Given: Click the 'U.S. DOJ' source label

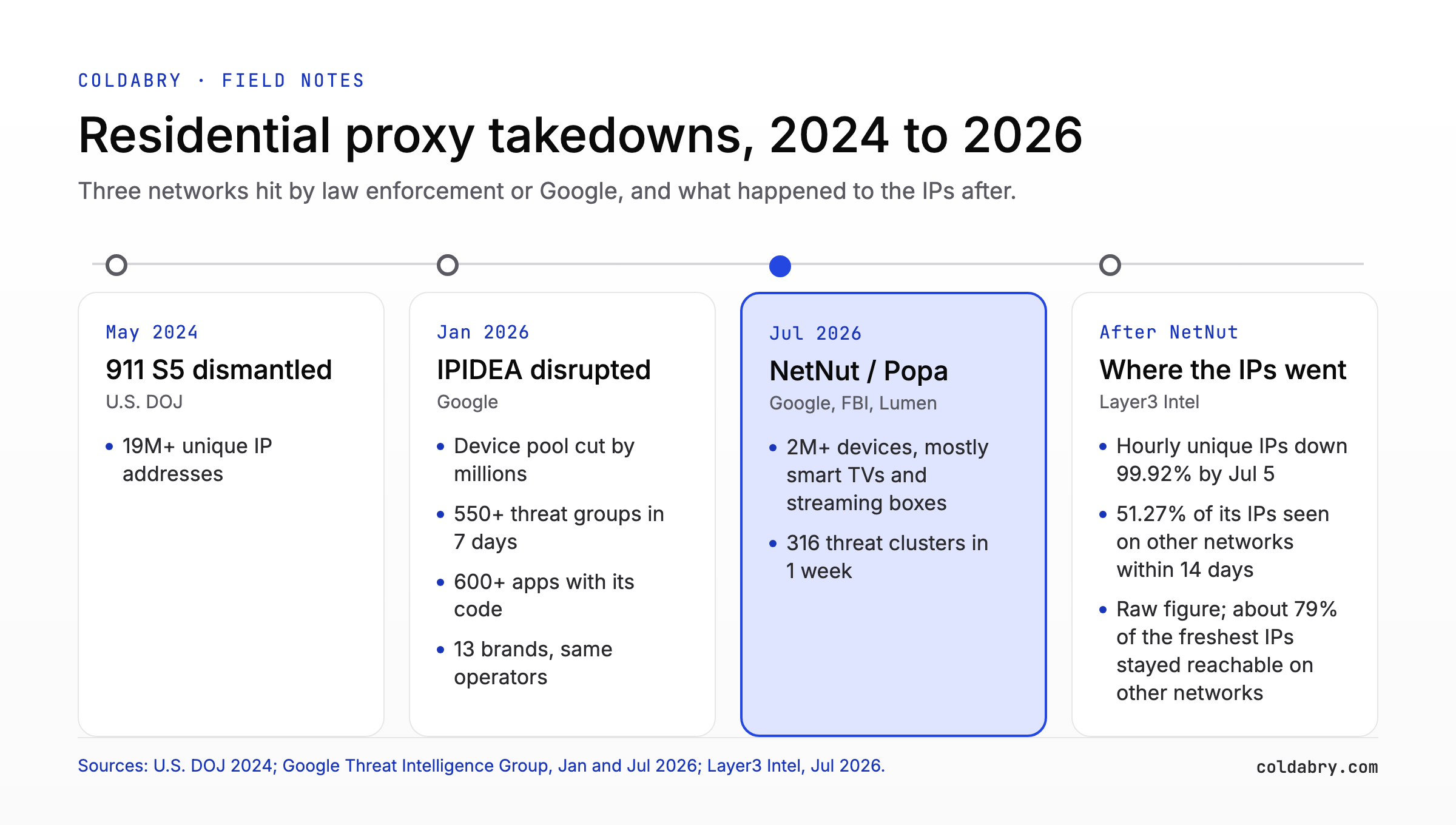Looking at the screenshot, I should pyautogui.click(x=144, y=402).
